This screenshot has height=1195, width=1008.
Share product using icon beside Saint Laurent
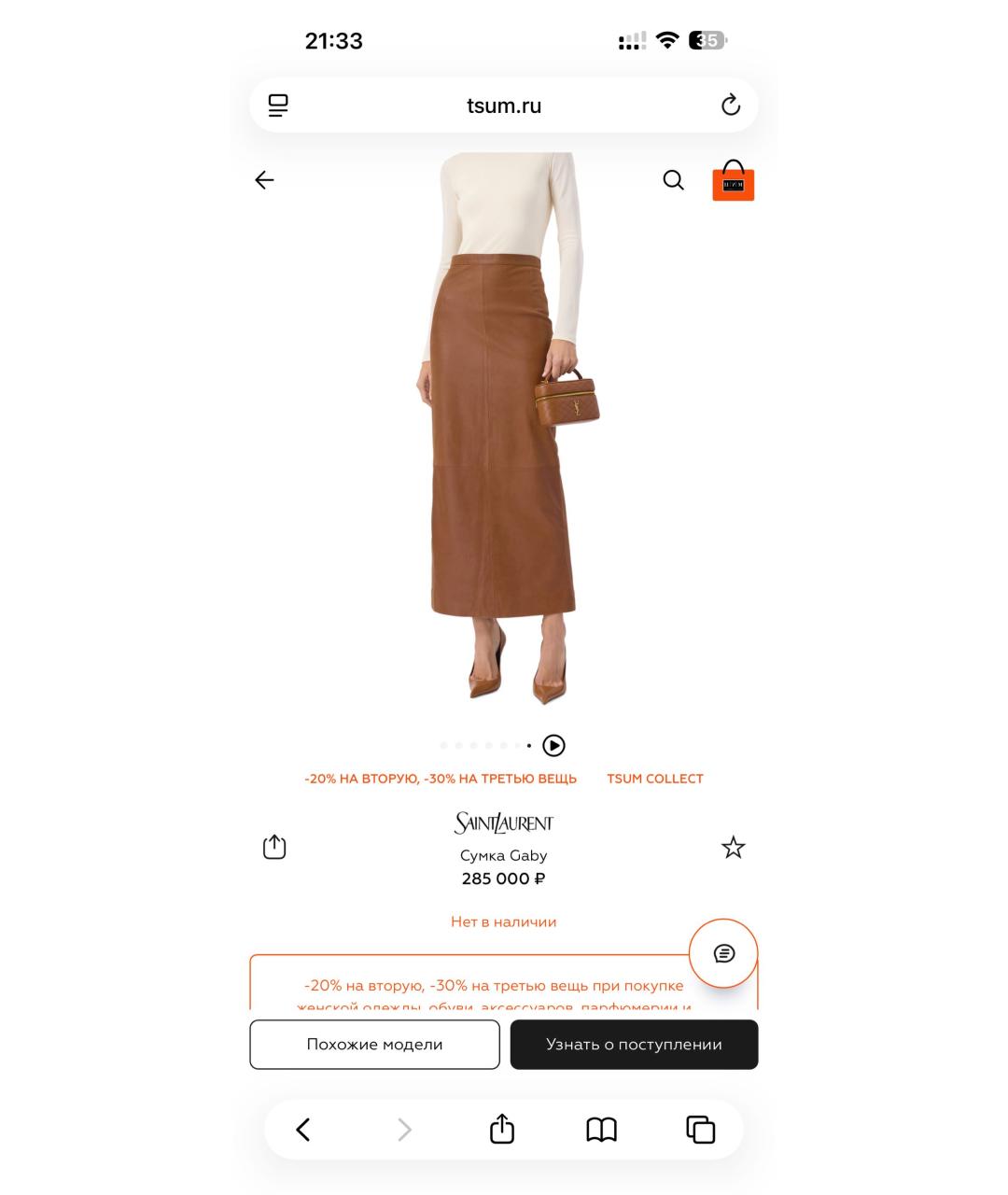pyautogui.click(x=274, y=847)
